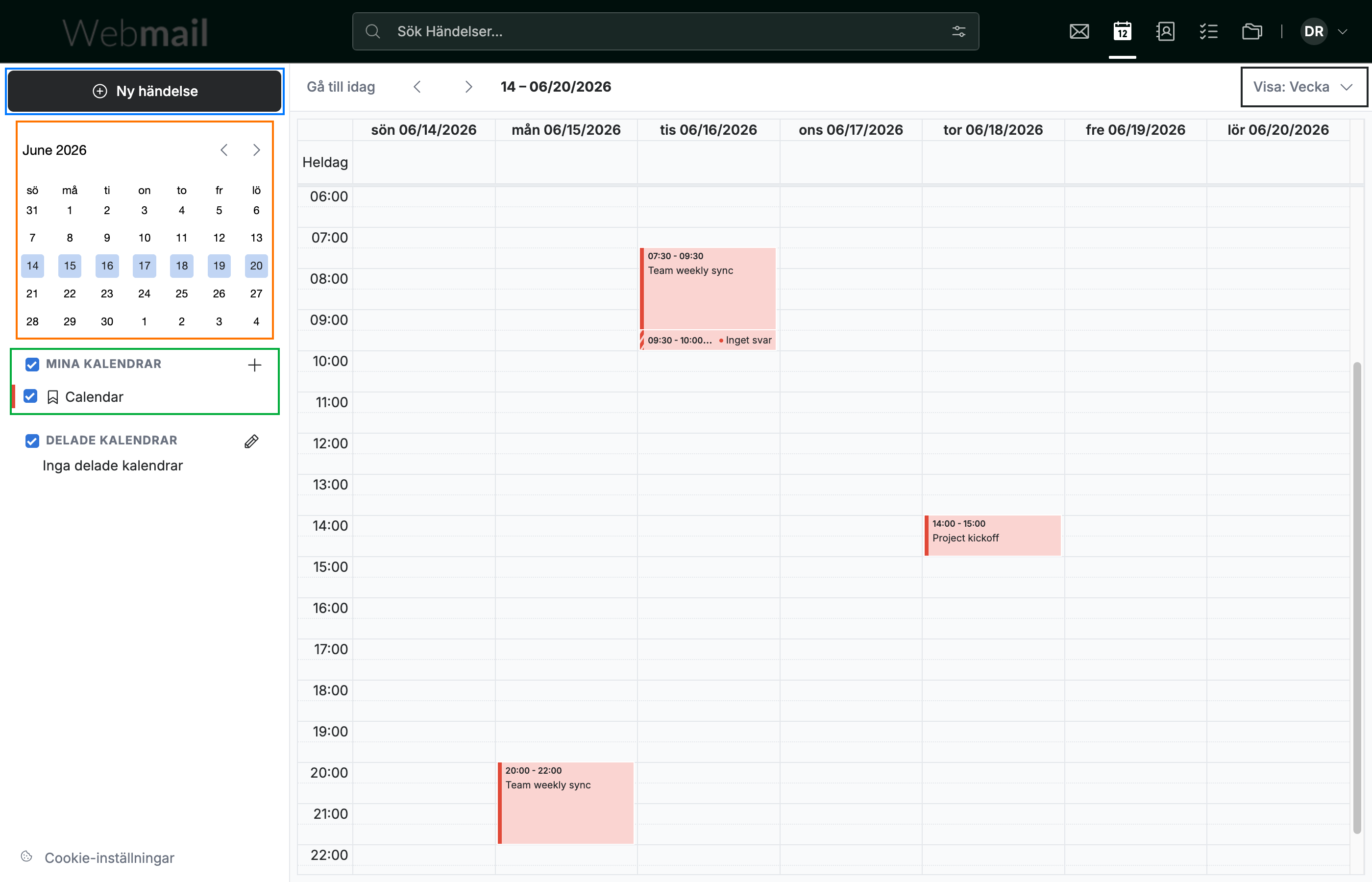Toggle the Calendar checkbox
1372x882 pixels.
[x=30, y=396]
